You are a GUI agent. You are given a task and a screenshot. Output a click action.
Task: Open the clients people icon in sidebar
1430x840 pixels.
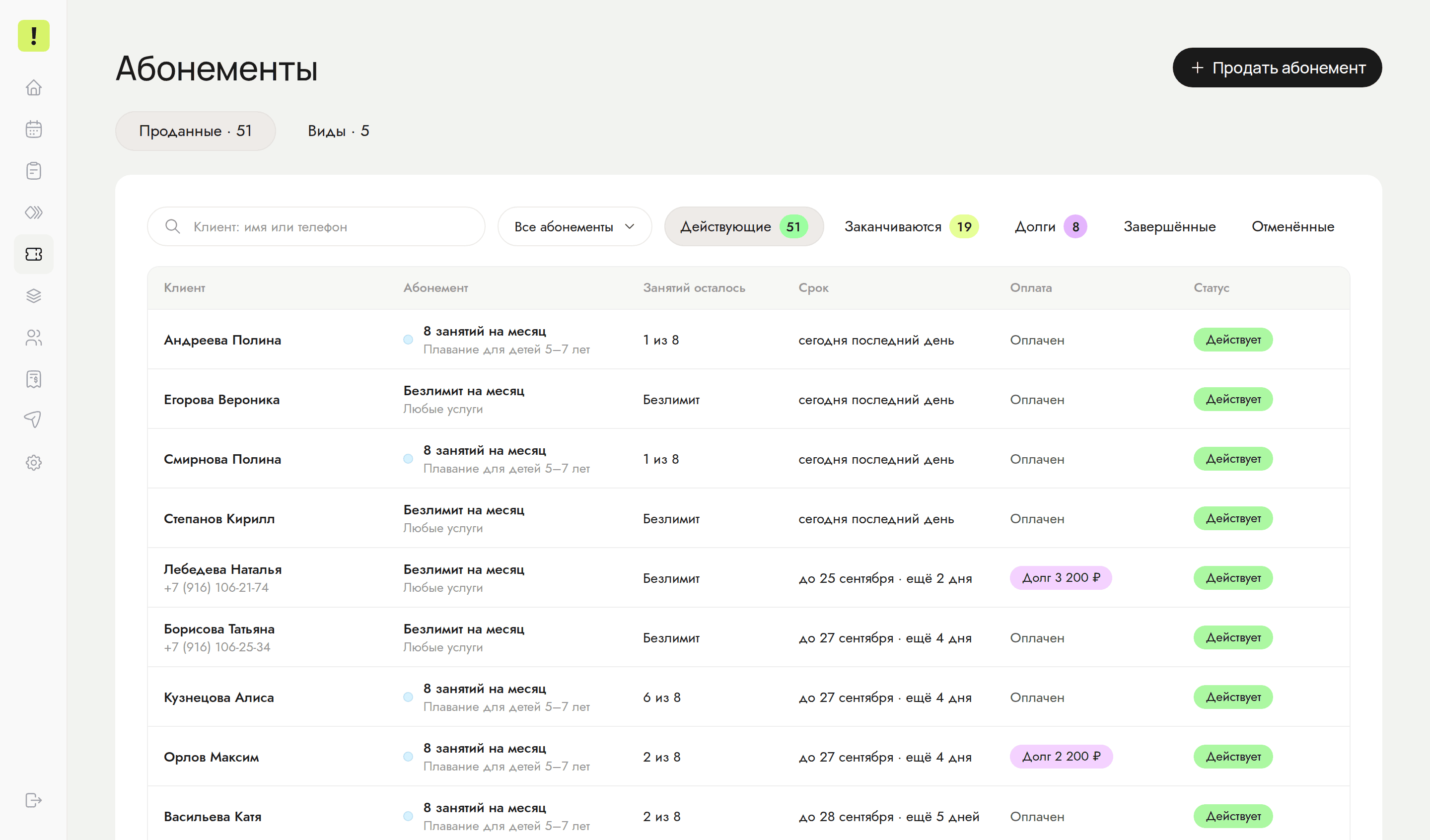point(33,338)
